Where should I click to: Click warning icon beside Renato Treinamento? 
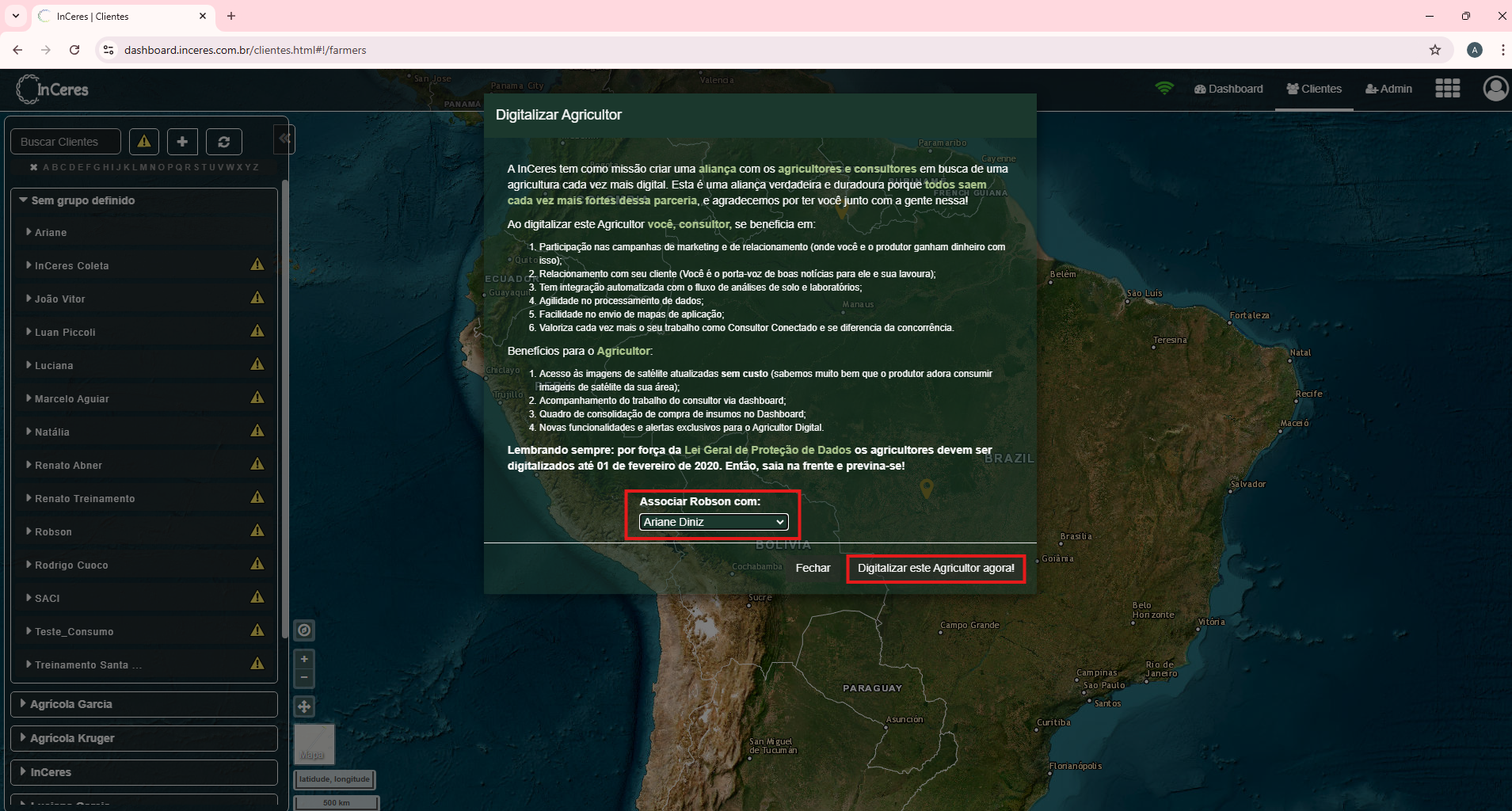[257, 497]
